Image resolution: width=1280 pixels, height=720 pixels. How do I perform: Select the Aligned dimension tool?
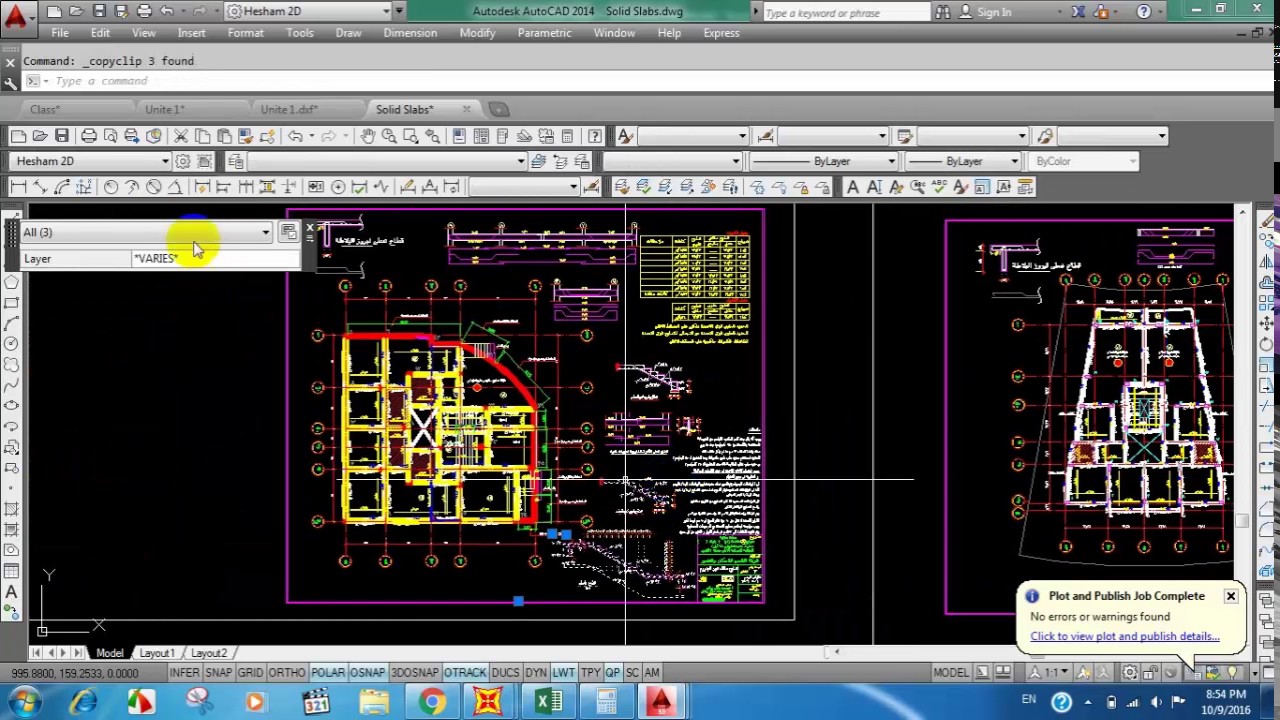[x=40, y=187]
